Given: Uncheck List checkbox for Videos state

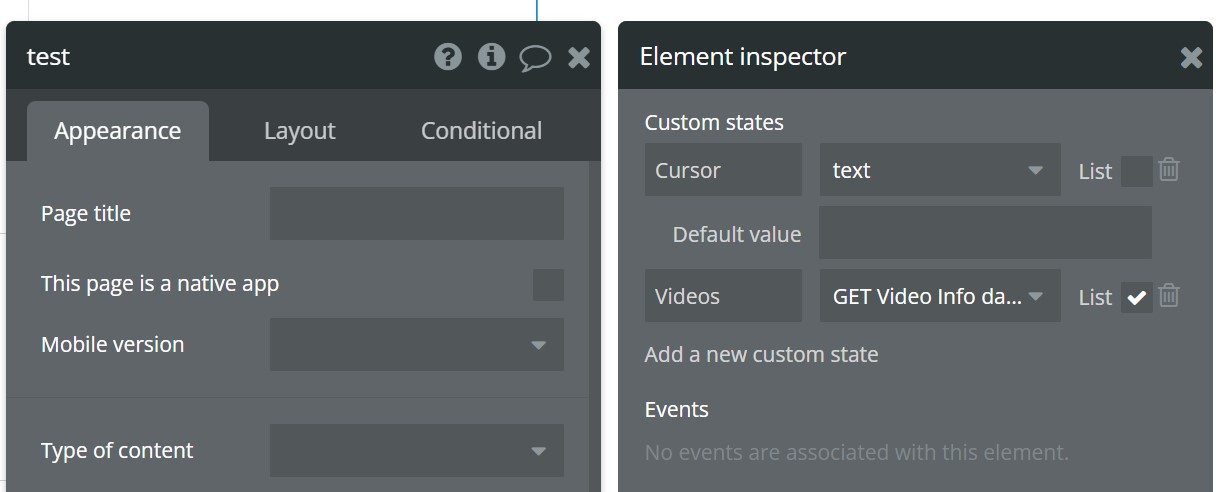Looking at the screenshot, I should click(x=1137, y=297).
